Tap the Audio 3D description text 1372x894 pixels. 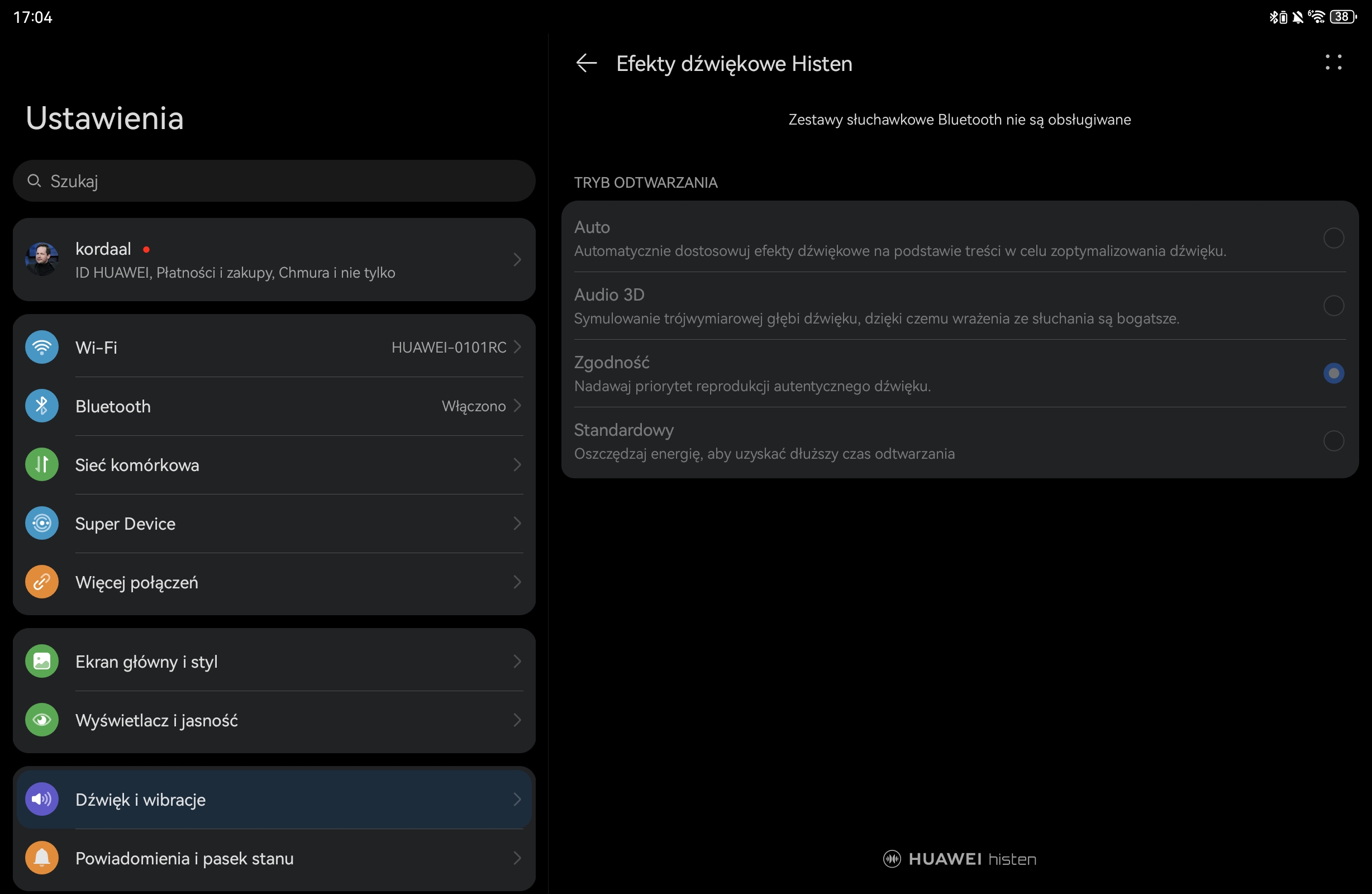876,318
